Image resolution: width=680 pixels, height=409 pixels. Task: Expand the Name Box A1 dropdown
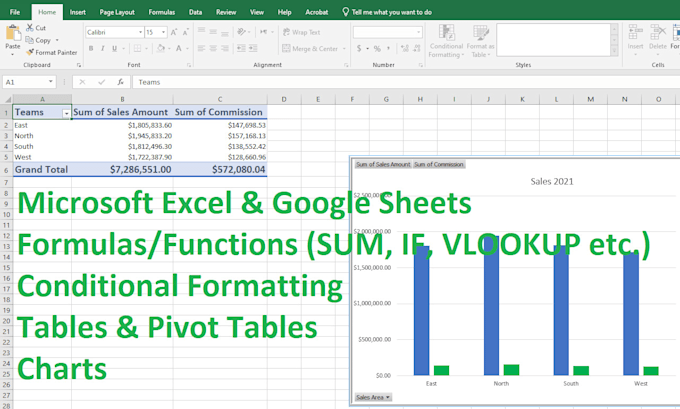[51, 82]
